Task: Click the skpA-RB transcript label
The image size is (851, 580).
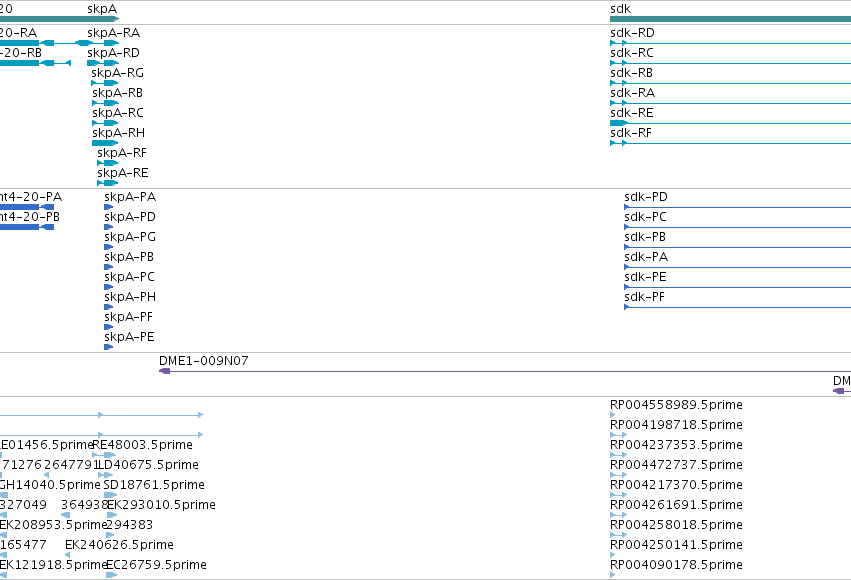Action: (117, 93)
